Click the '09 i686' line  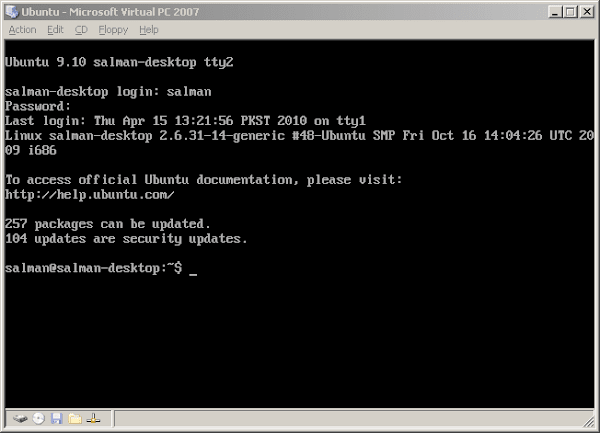[31, 150]
